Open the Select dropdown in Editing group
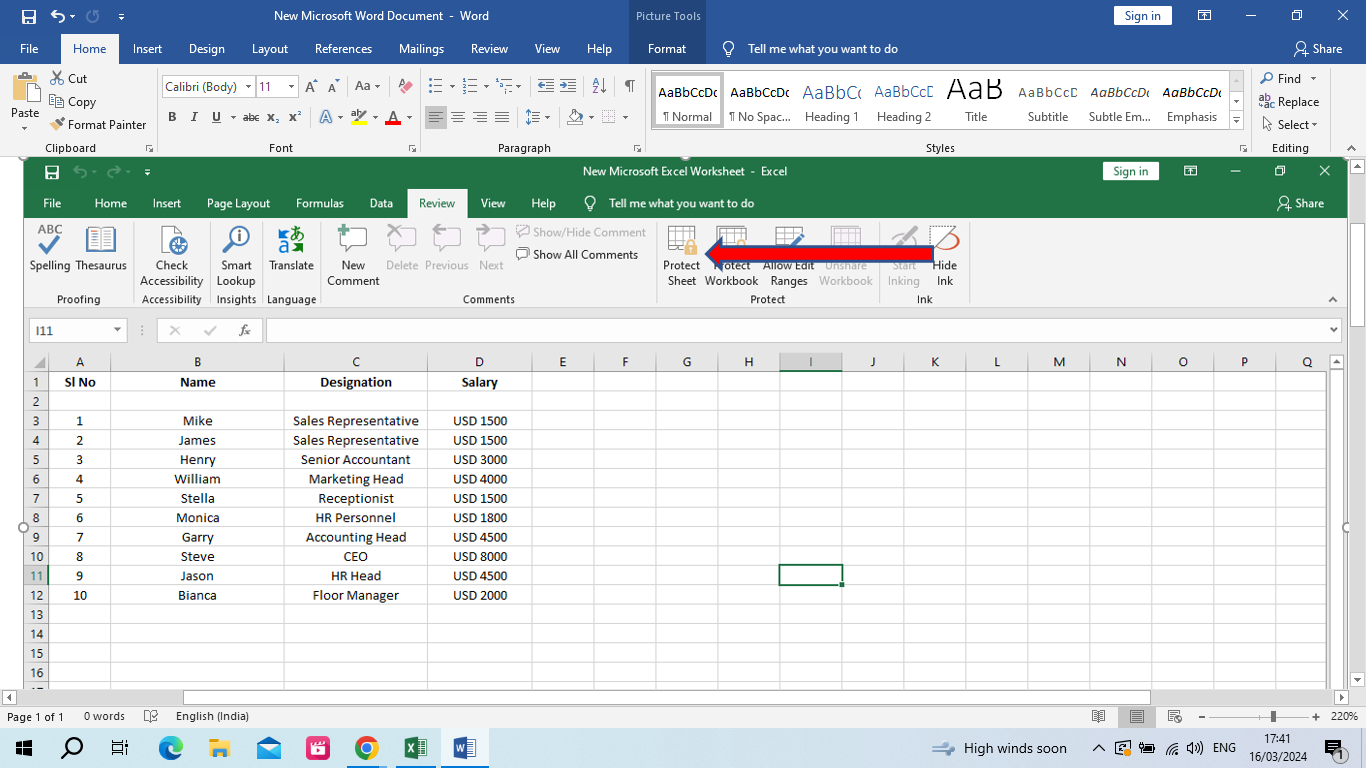Image resolution: width=1366 pixels, height=768 pixels. coord(1290,125)
